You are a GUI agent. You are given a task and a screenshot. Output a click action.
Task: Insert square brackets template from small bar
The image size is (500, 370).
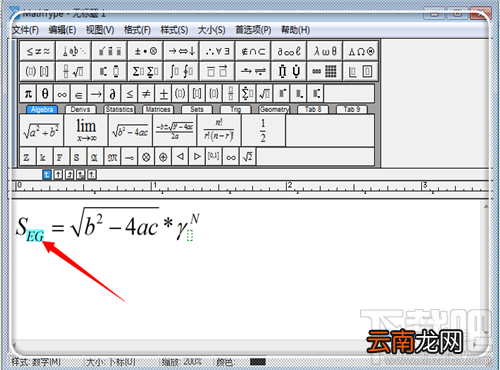pyautogui.click(x=197, y=94)
